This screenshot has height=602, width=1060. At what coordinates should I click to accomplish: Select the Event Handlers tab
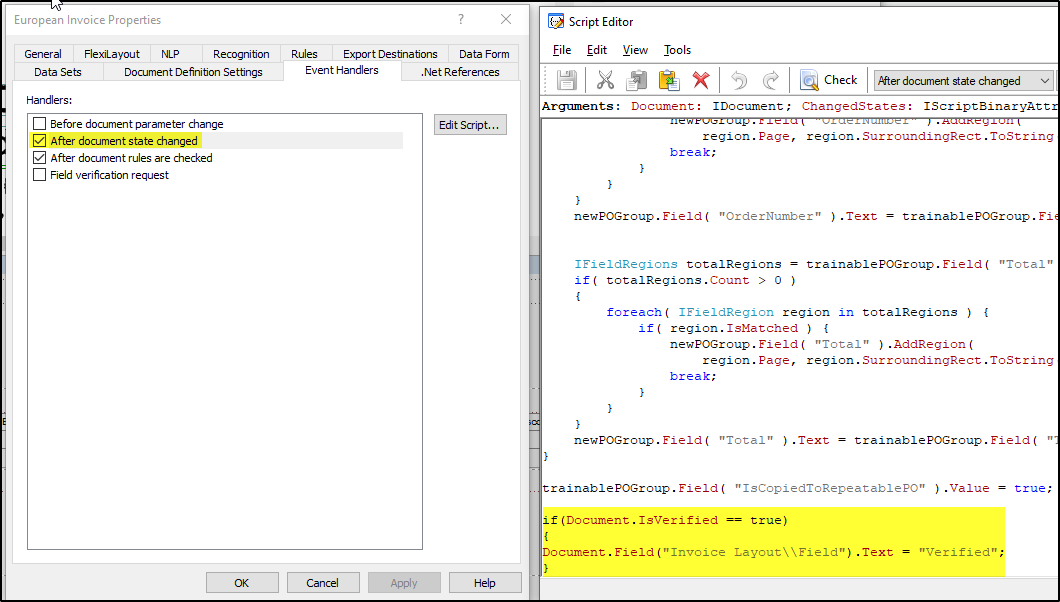click(x=342, y=70)
